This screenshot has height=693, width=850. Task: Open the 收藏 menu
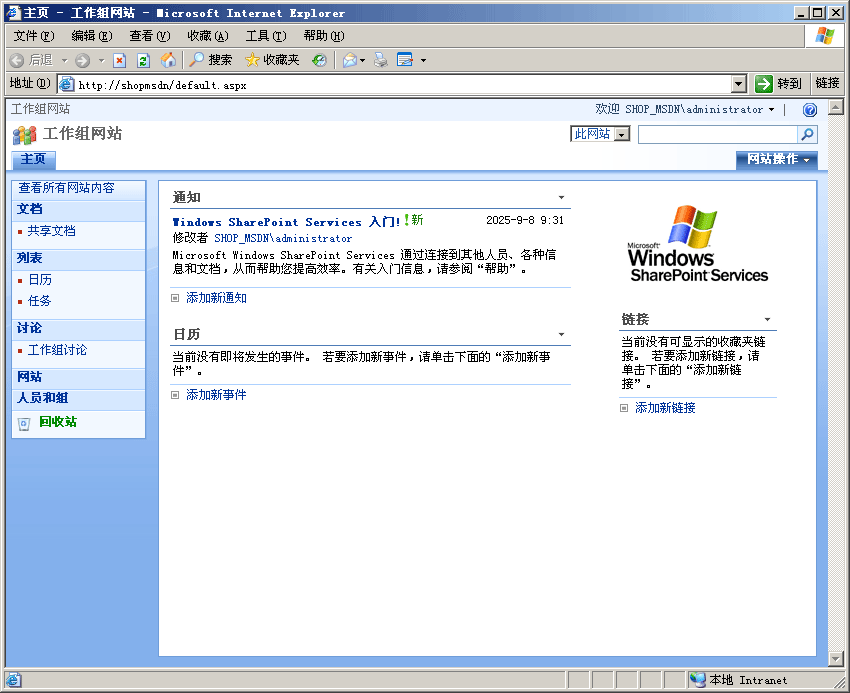click(208, 36)
